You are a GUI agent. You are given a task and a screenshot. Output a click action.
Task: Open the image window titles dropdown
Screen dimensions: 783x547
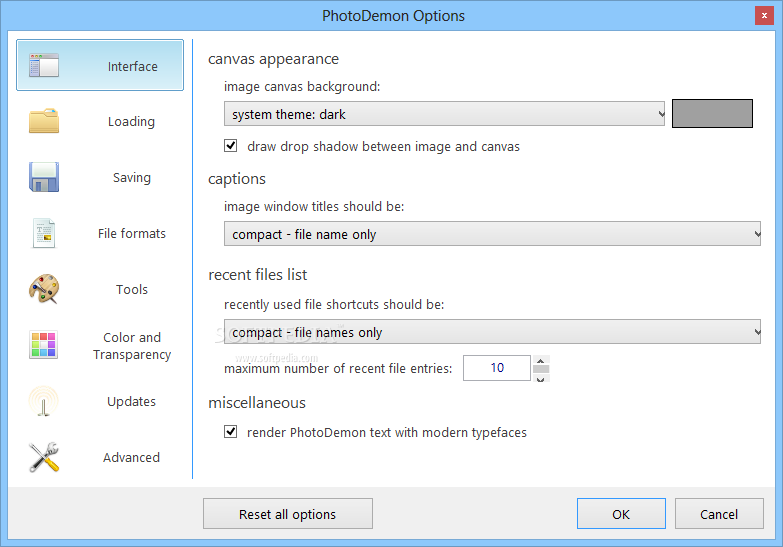(492, 234)
